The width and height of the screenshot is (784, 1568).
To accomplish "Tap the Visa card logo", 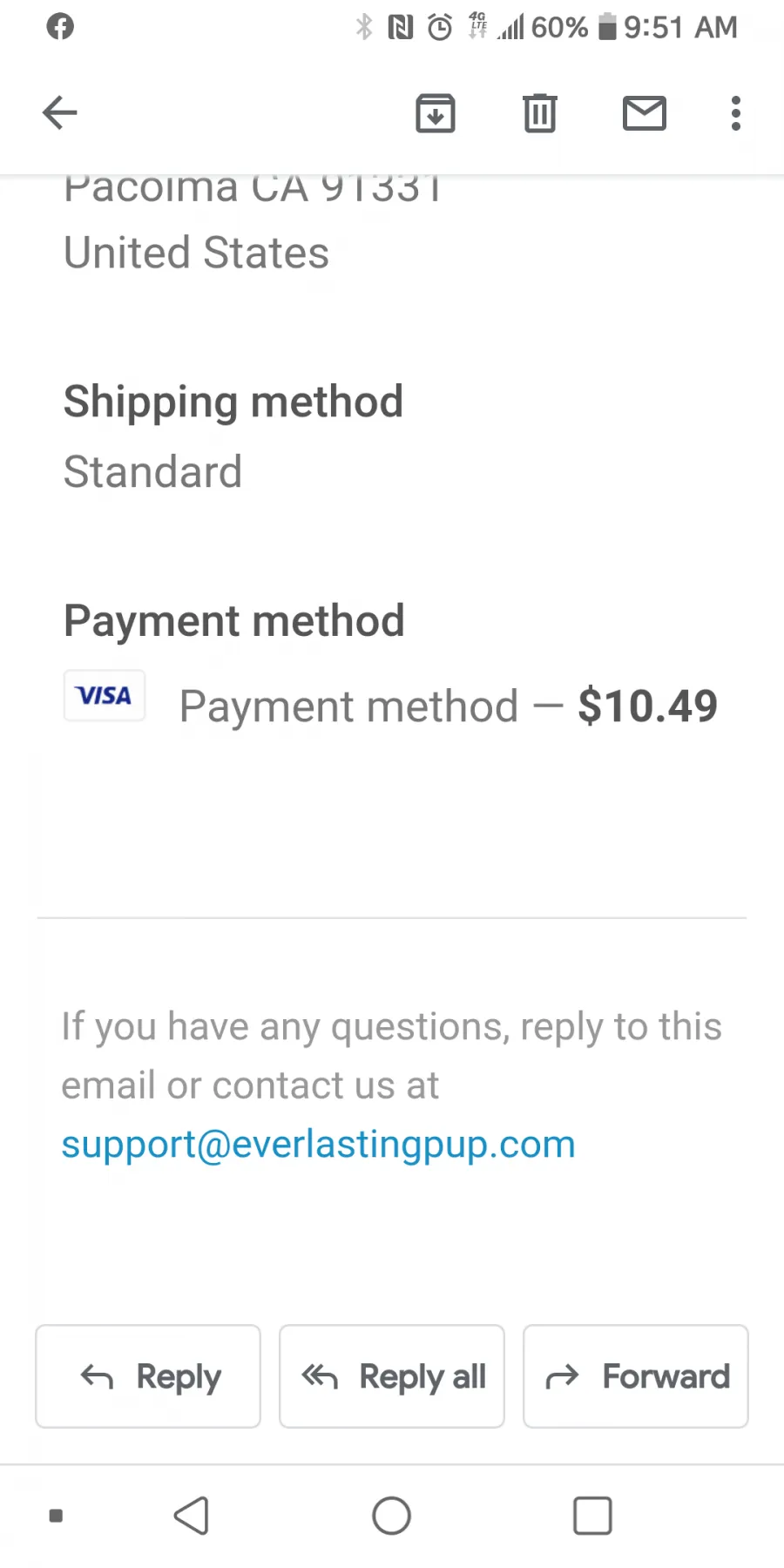I will pyautogui.click(x=105, y=695).
